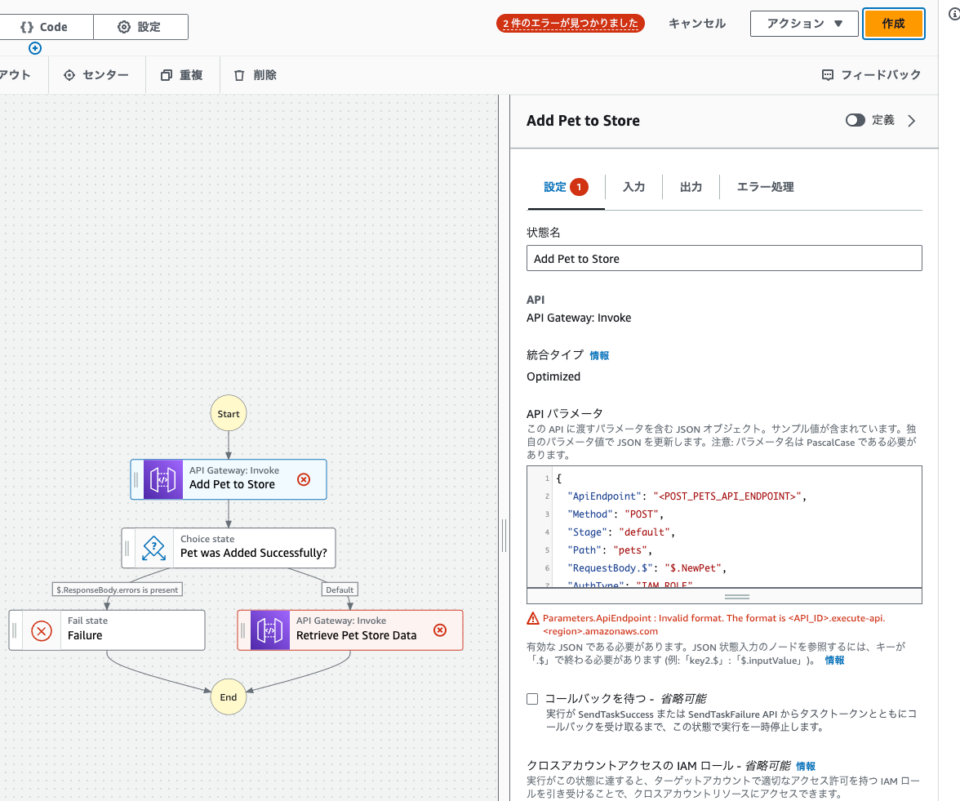
Task: Click the センター toolbar button
Action: pos(97,75)
